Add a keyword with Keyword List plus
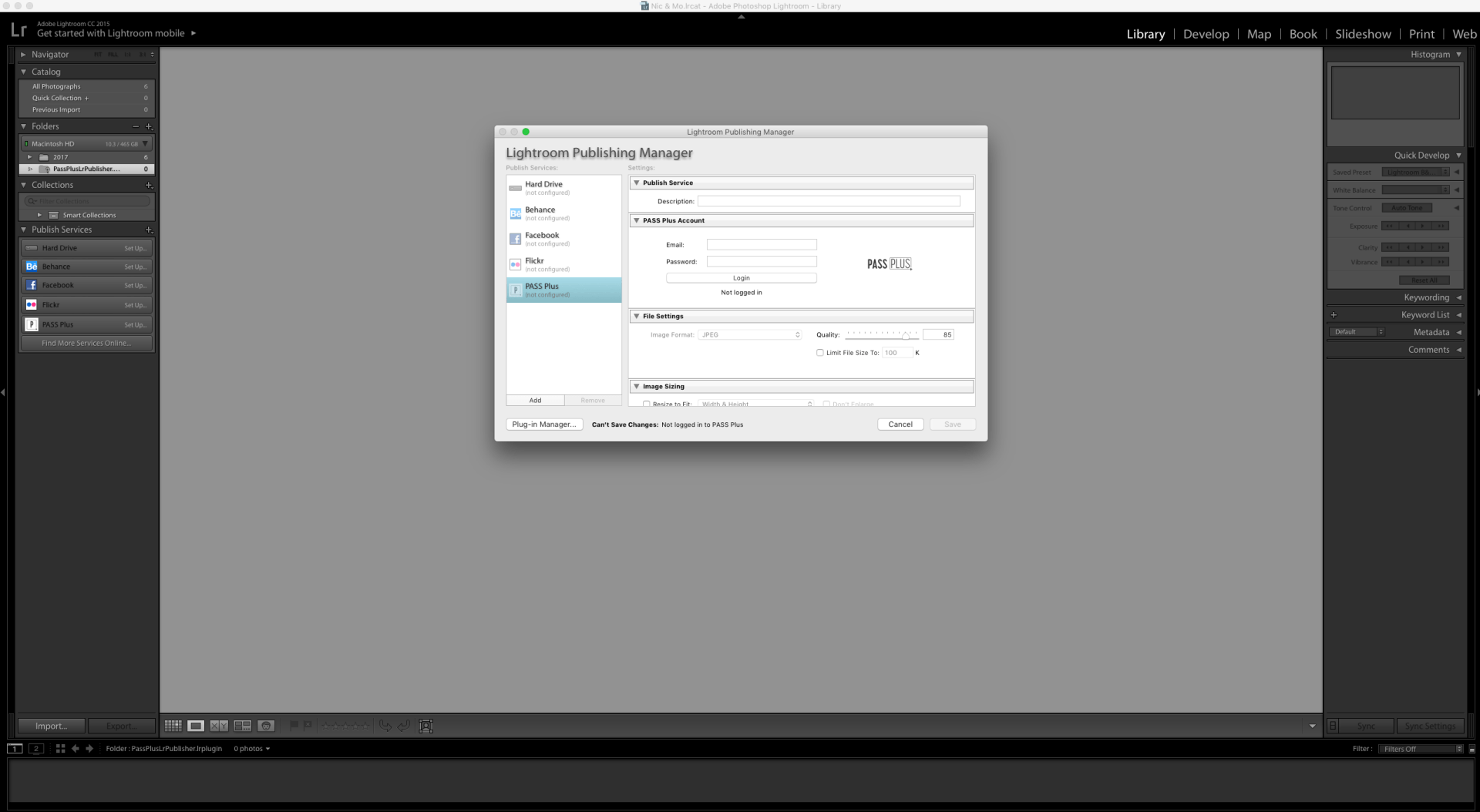This screenshot has height=812, width=1480. pyautogui.click(x=1334, y=314)
